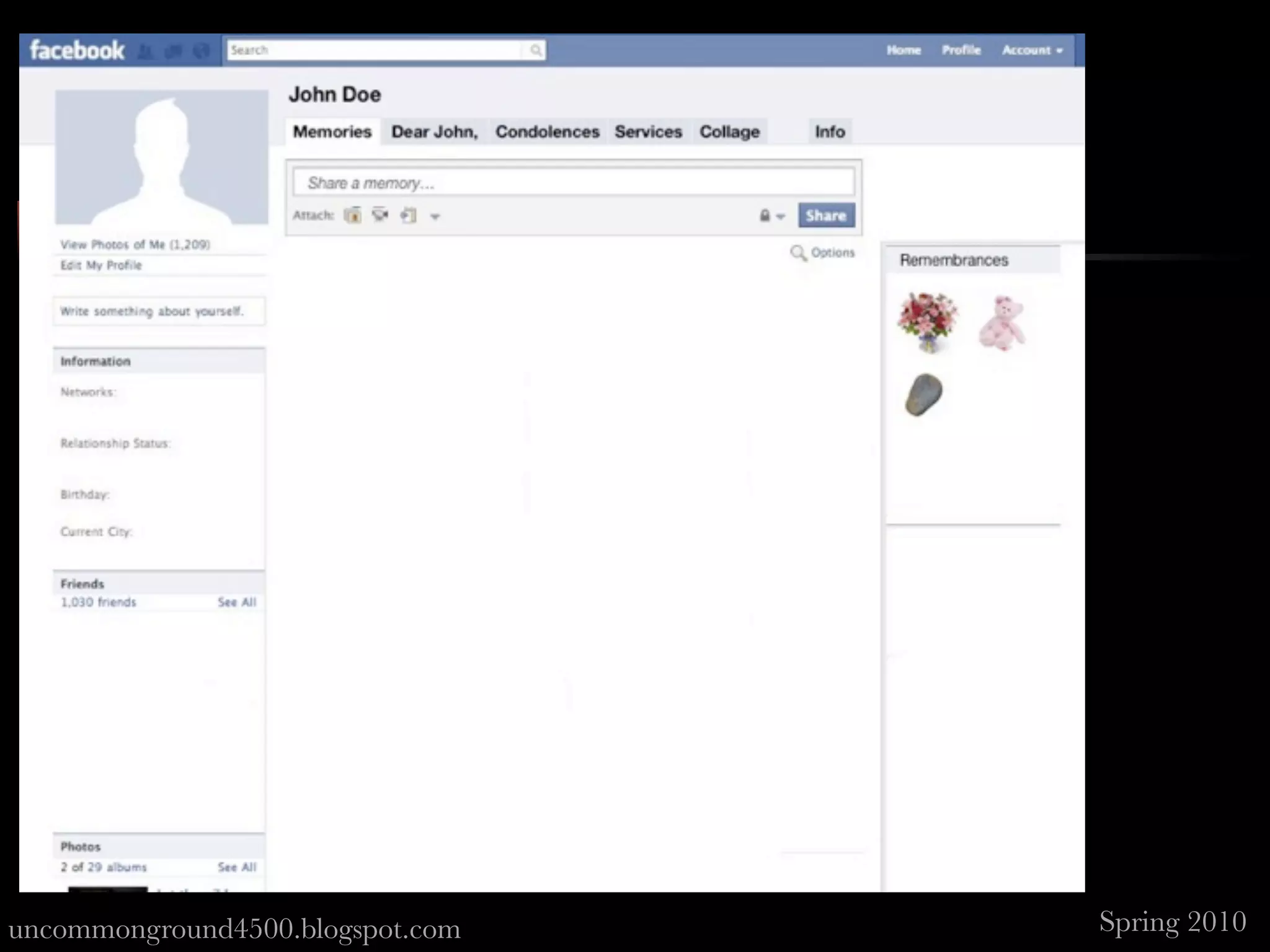Switch to the Dear John tab
The image size is (1270, 952).
[435, 132]
